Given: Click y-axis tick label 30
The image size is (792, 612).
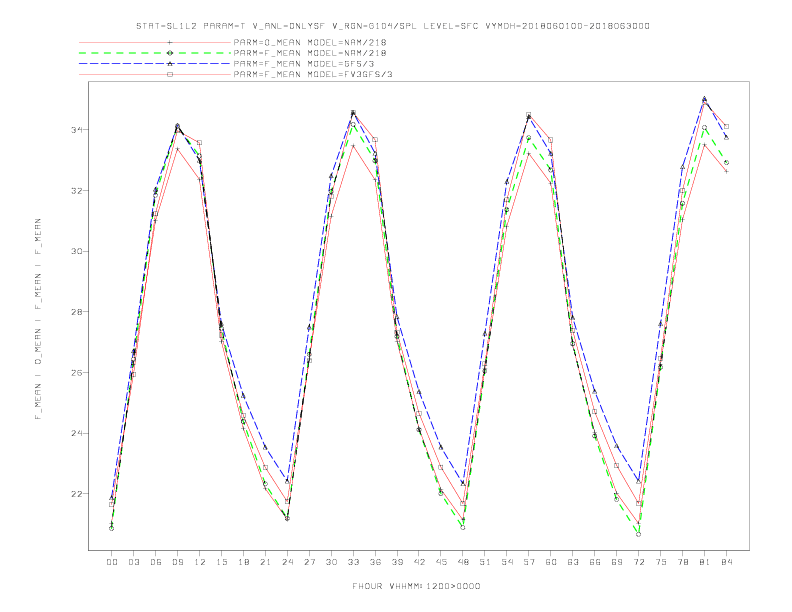Looking at the screenshot, I should (x=77, y=251).
